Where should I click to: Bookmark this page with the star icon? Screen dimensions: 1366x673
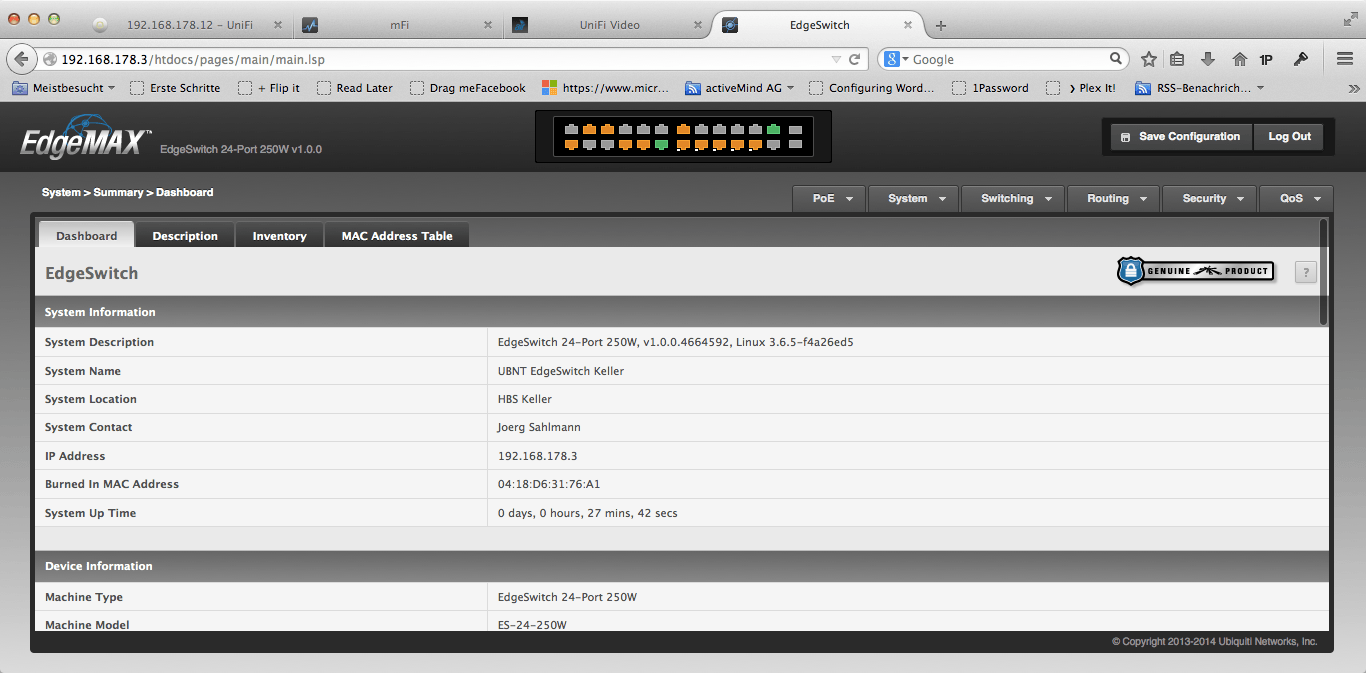[x=1149, y=59]
